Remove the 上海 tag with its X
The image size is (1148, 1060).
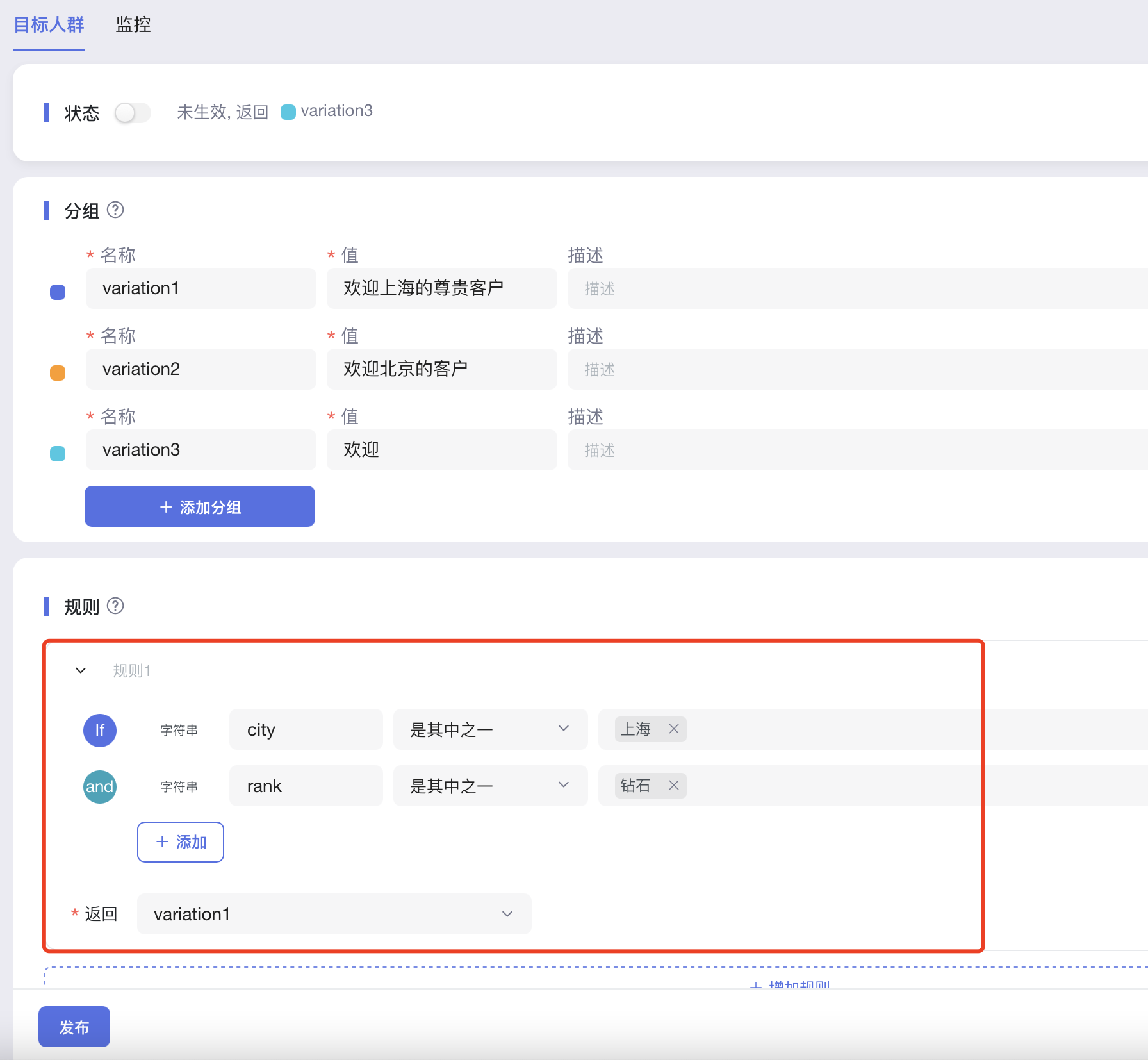point(673,729)
